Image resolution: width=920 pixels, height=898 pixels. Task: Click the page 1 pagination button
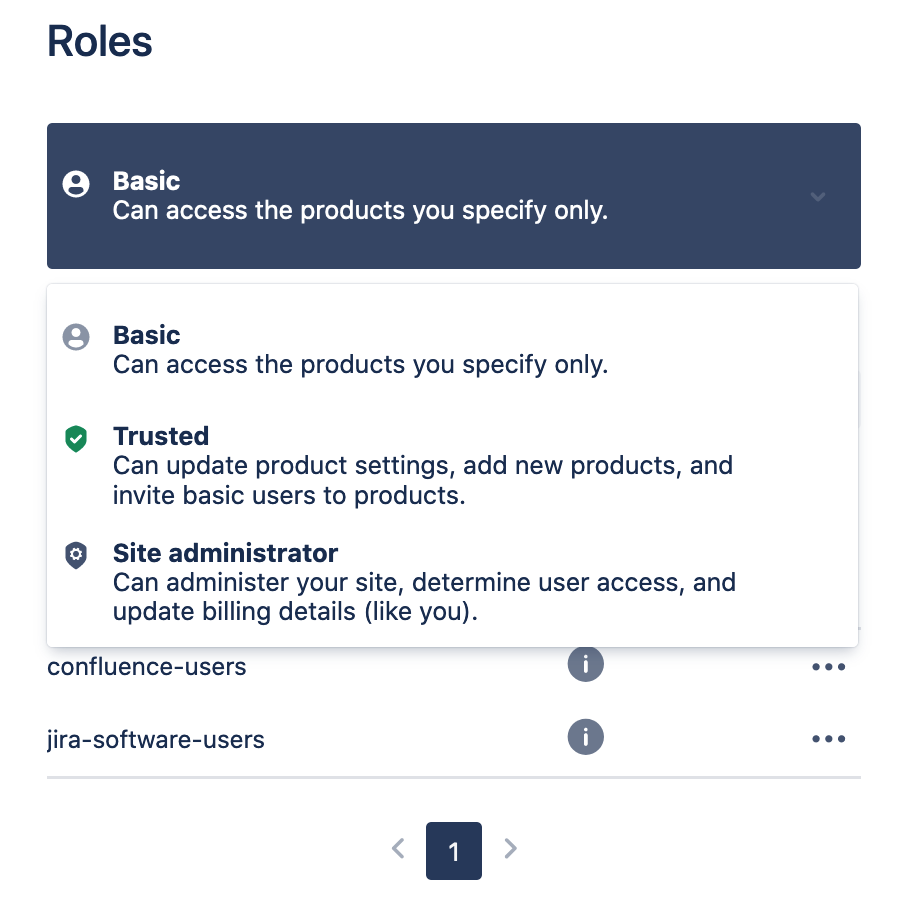[x=454, y=851]
